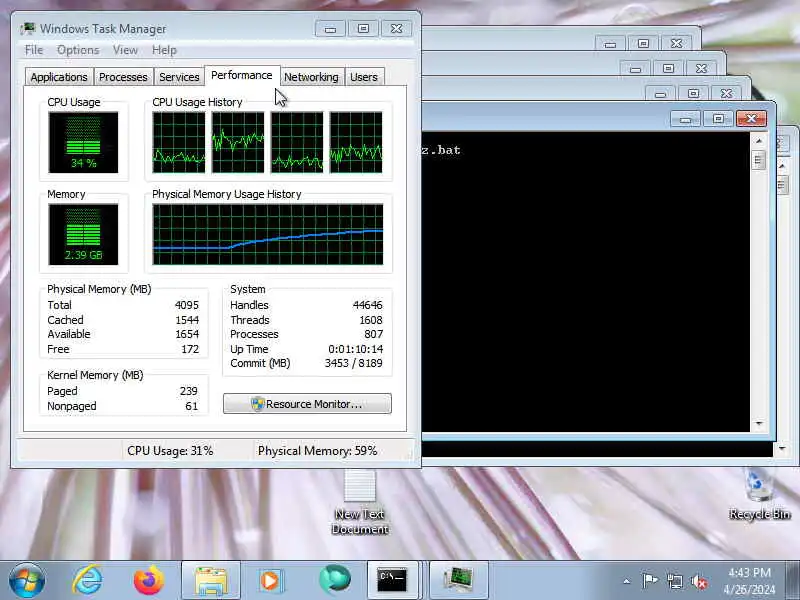The height and width of the screenshot is (600, 800).
Task: Click the first CPU Usage History graph
Action: 179,142
